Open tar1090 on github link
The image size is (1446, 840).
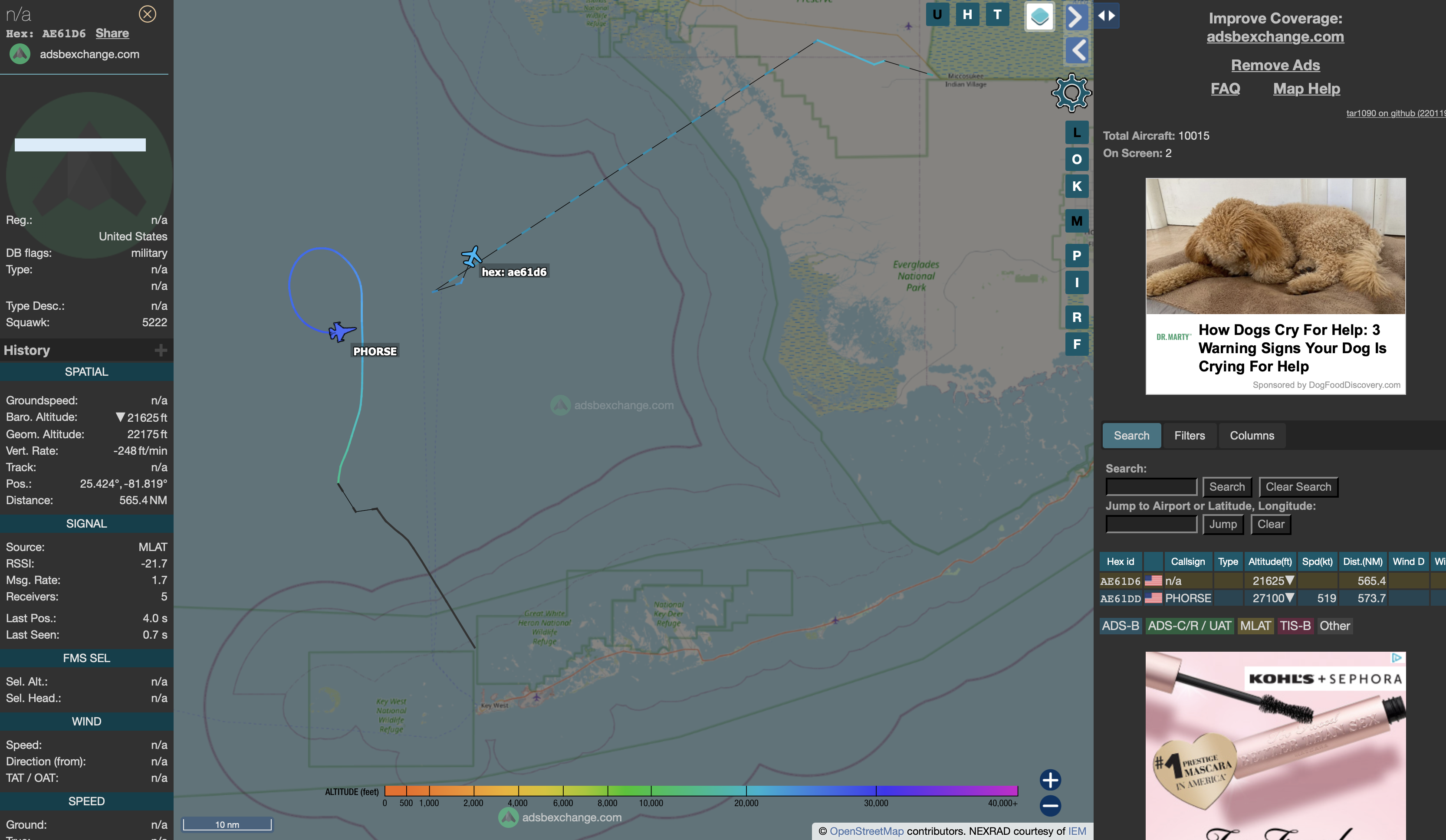point(1396,113)
